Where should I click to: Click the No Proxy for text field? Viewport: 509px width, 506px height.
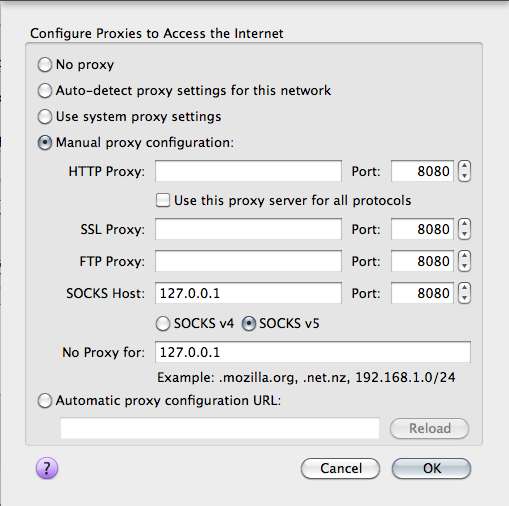[313, 352]
